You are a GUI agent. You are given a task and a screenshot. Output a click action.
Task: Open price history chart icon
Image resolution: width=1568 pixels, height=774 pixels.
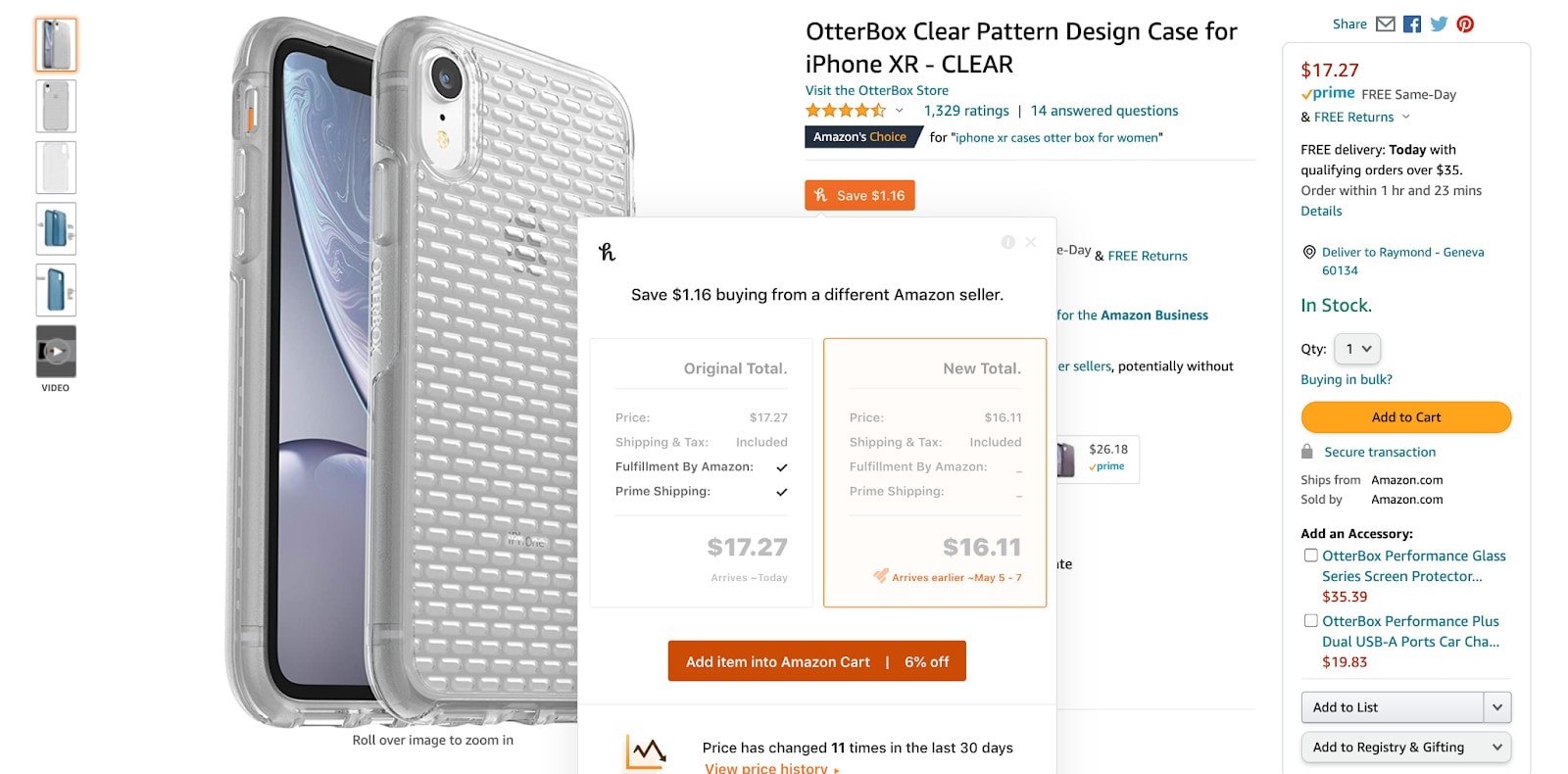[645, 753]
